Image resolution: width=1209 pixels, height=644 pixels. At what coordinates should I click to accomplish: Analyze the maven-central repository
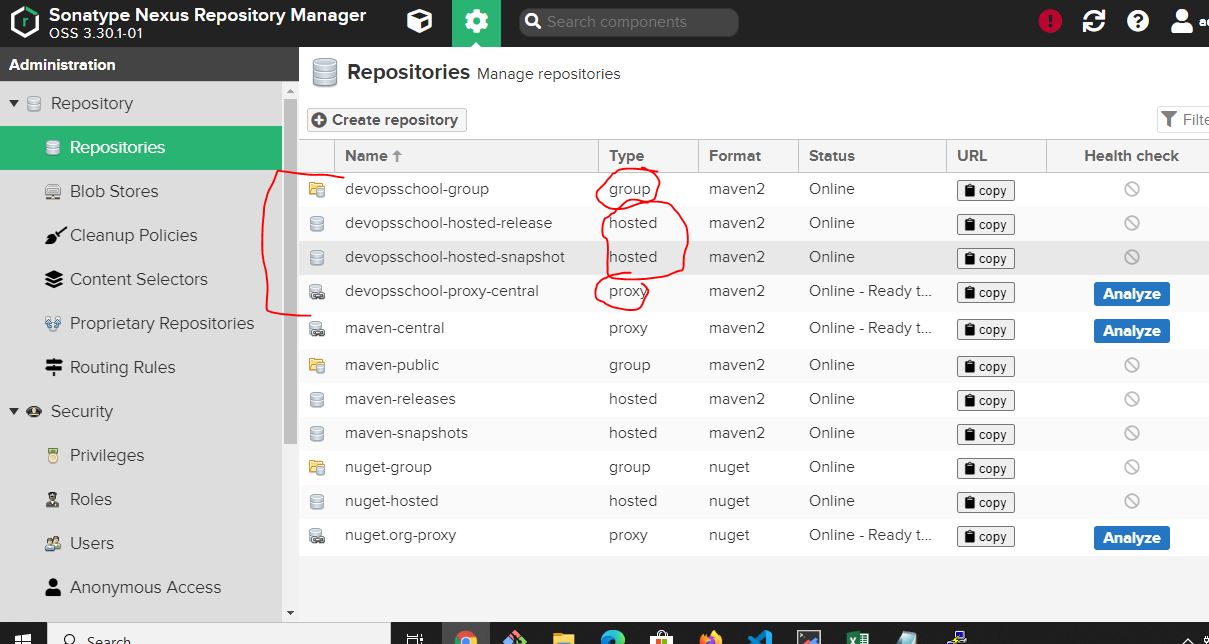point(1132,331)
